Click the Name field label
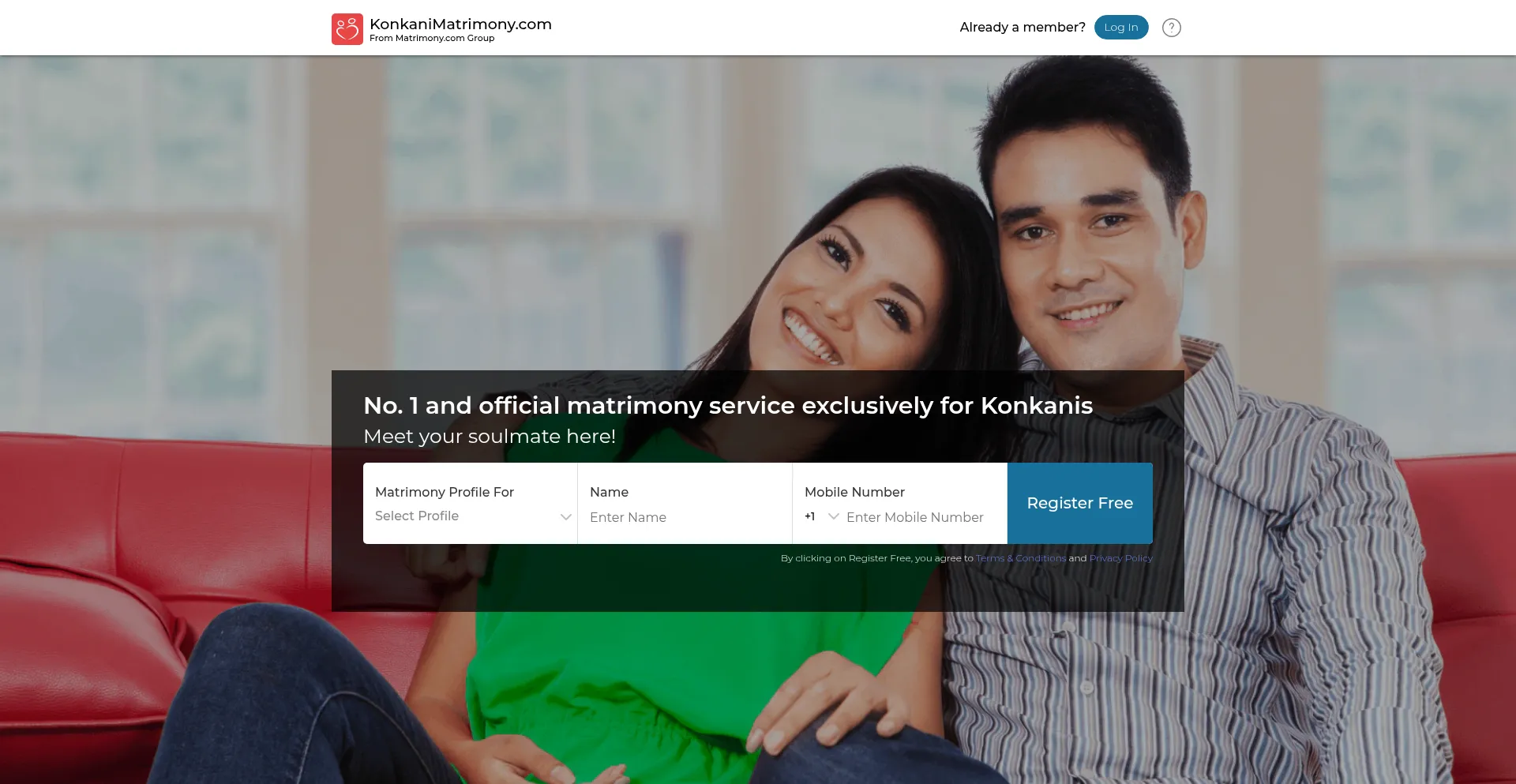1516x784 pixels. point(609,492)
